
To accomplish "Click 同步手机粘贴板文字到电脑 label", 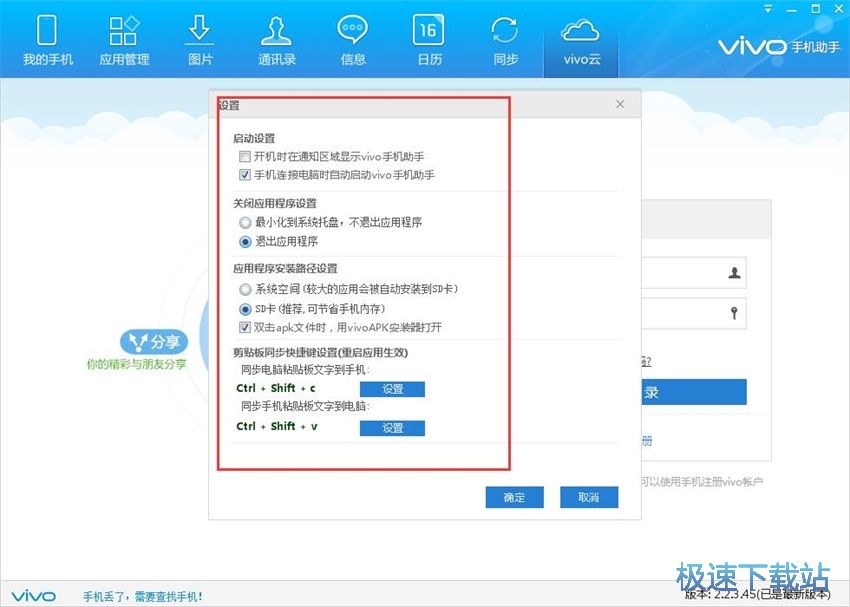I will click(305, 406).
